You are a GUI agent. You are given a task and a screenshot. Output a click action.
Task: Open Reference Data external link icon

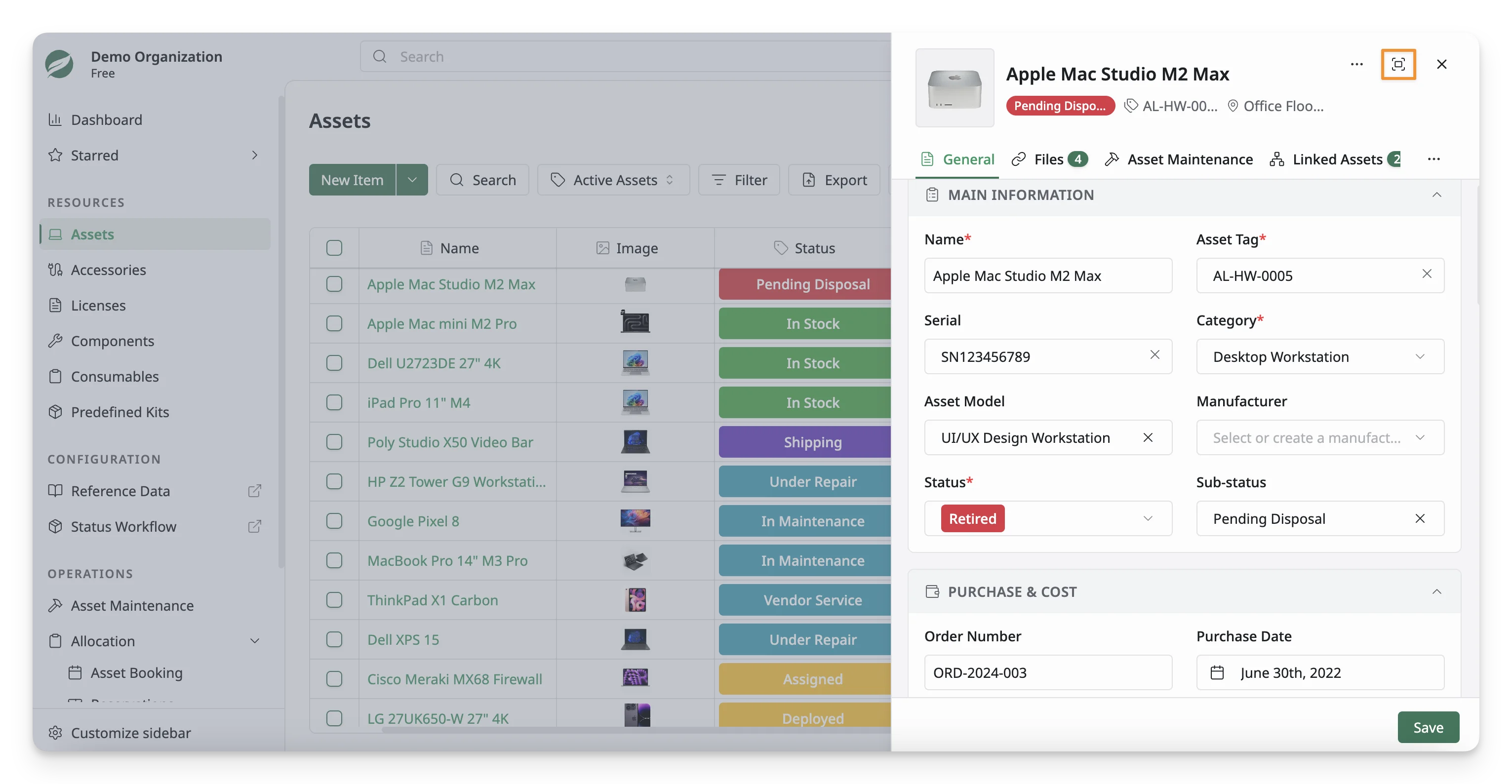(254, 491)
